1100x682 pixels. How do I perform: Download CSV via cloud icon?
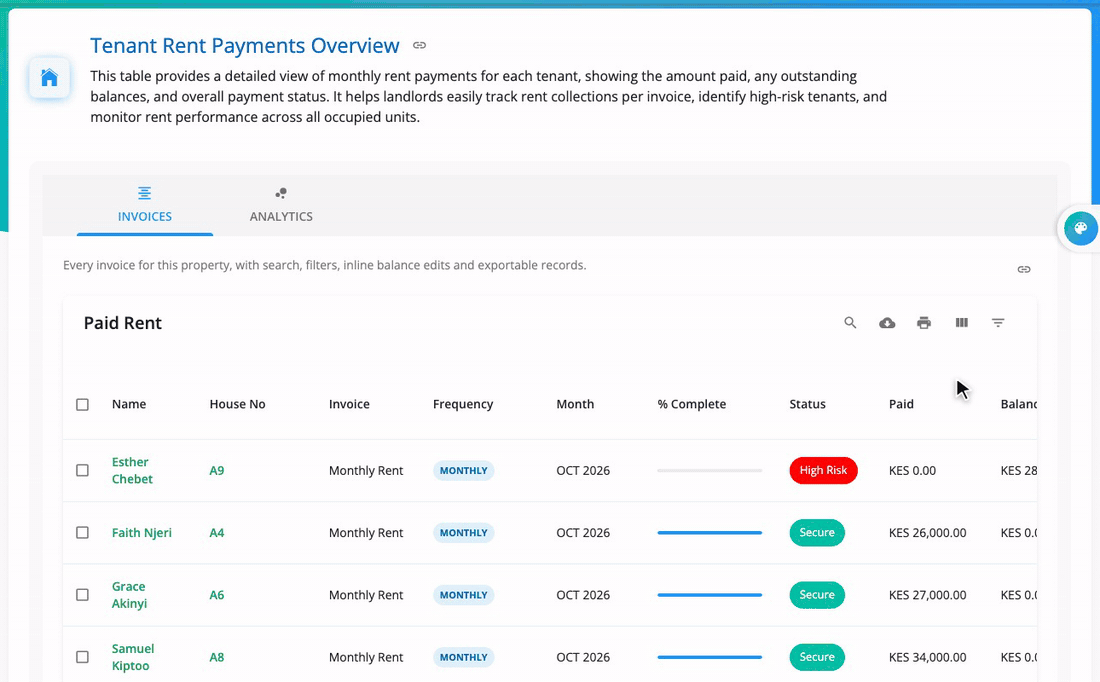point(887,323)
